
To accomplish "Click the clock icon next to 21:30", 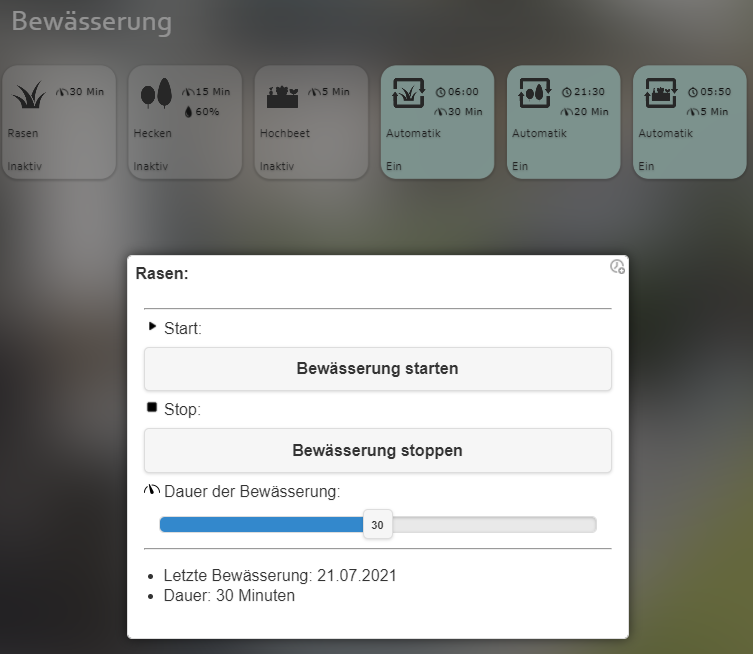I will click(x=567, y=92).
